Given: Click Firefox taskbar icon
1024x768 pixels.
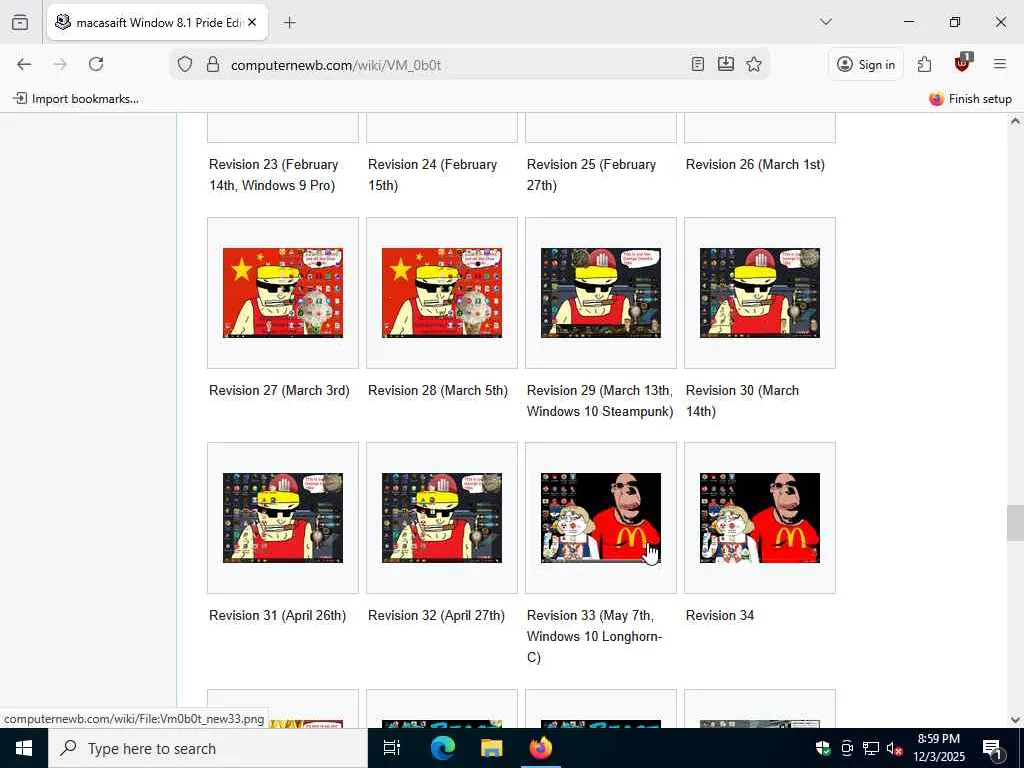Looking at the screenshot, I should (541, 748).
